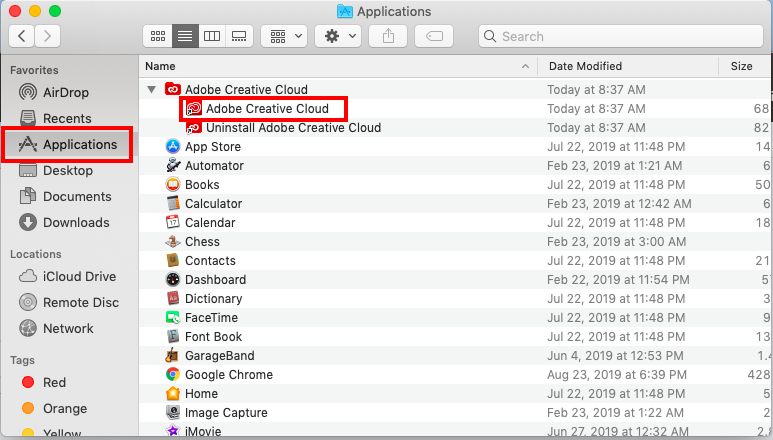
Task: Go back with the left chevron button
Action: [x=22, y=36]
